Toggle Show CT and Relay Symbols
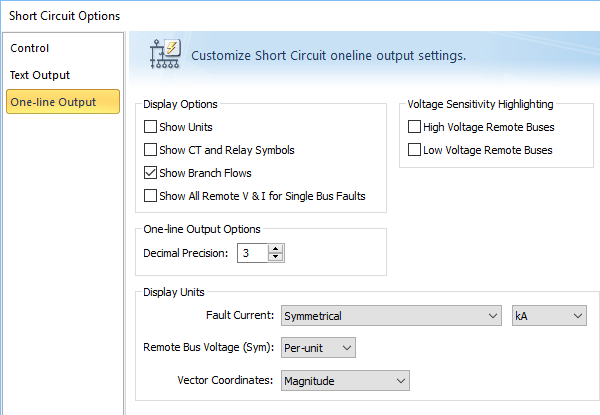This screenshot has width=600, height=415. click(x=151, y=150)
